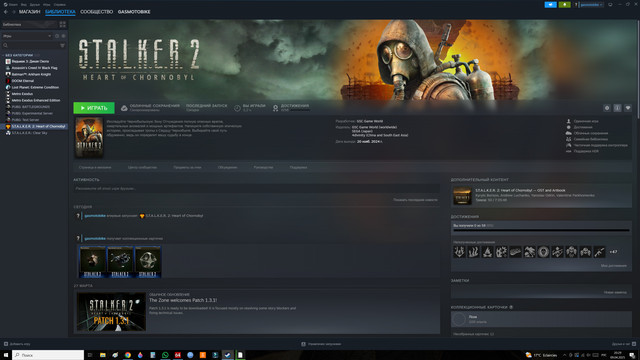Open the Steam menu in top bar
This screenshot has height=360, width=640.
(11, 4)
